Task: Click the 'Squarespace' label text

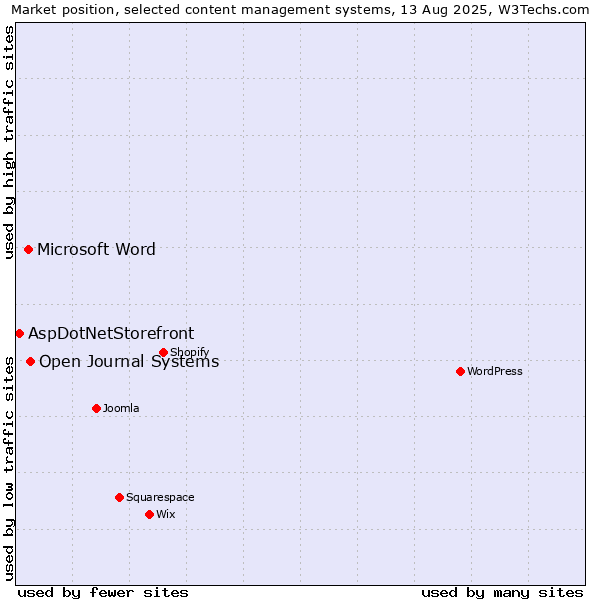Action: pos(160,497)
